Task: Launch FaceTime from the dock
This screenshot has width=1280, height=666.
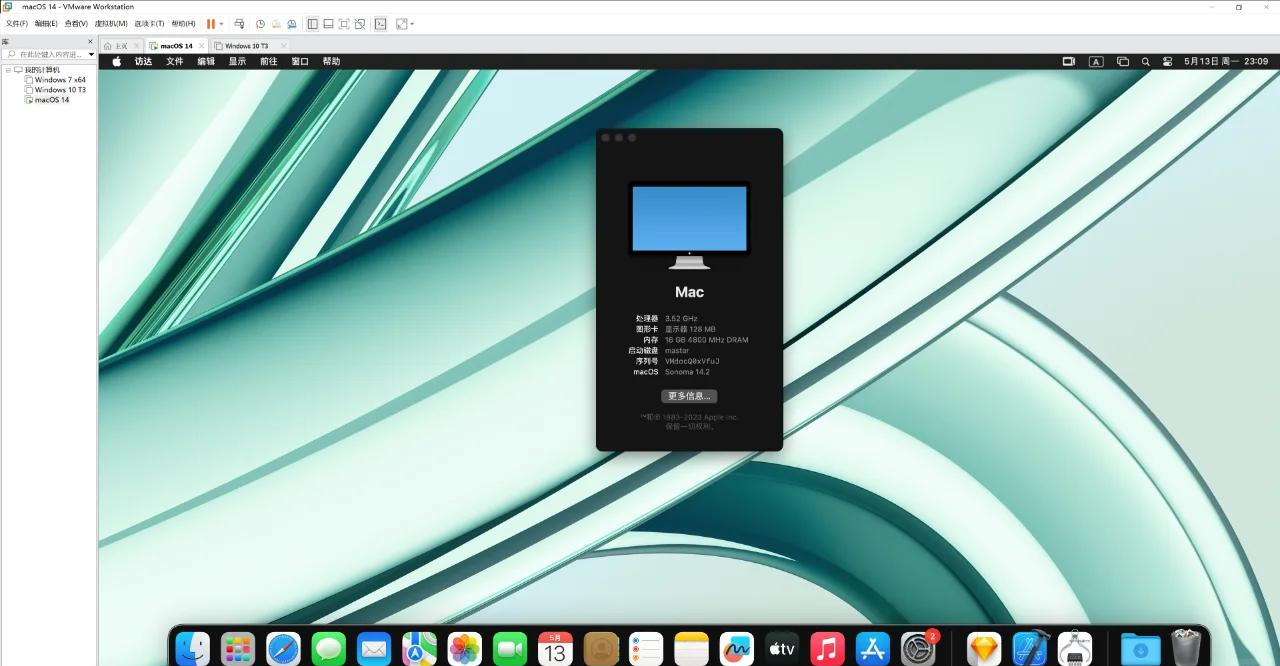Action: pos(510,649)
